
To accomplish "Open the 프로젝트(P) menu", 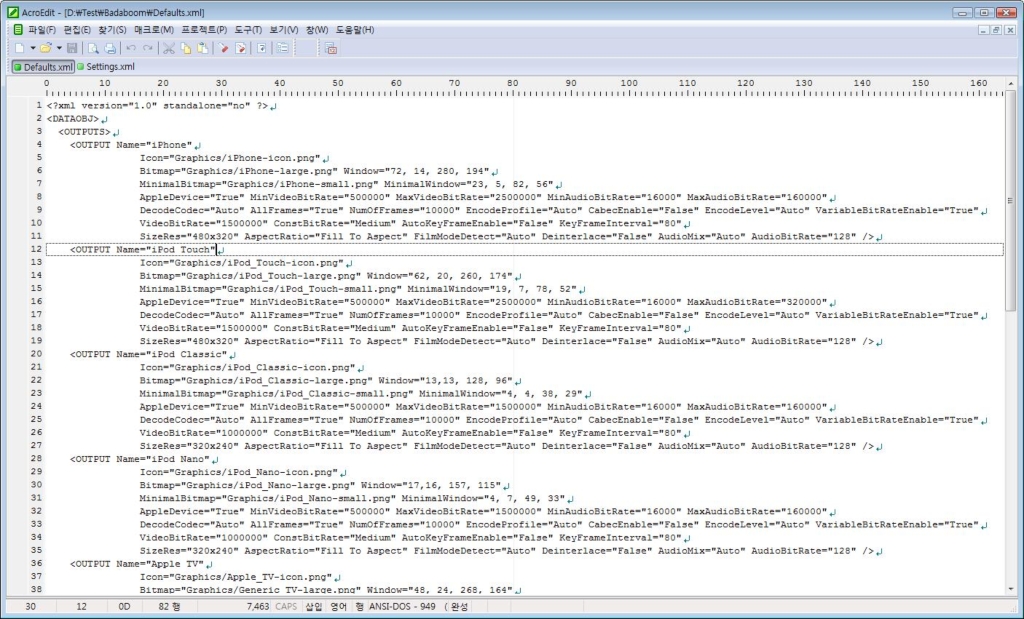I will (x=204, y=30).
